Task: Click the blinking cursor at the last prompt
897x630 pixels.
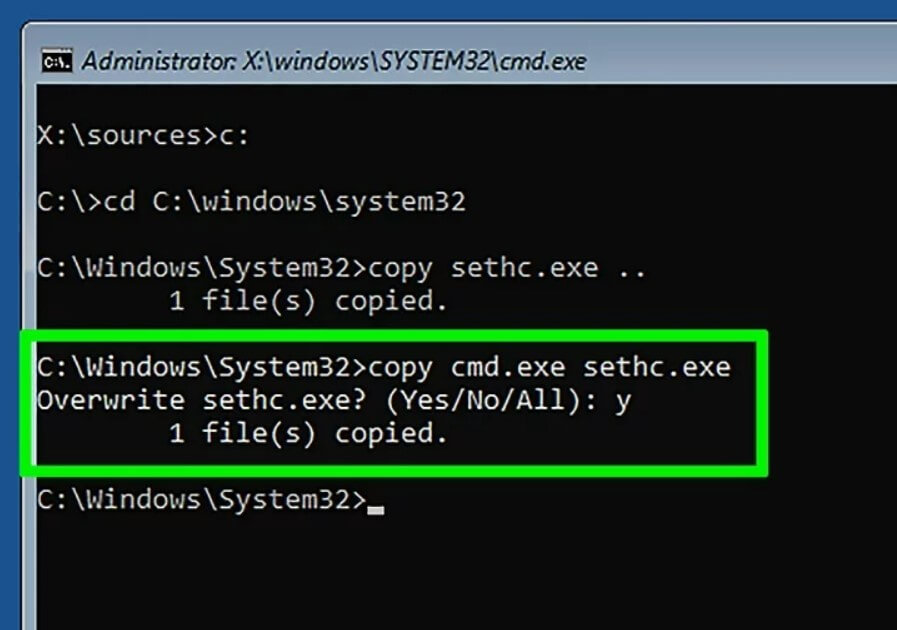Action: click(x=375, y=510)
